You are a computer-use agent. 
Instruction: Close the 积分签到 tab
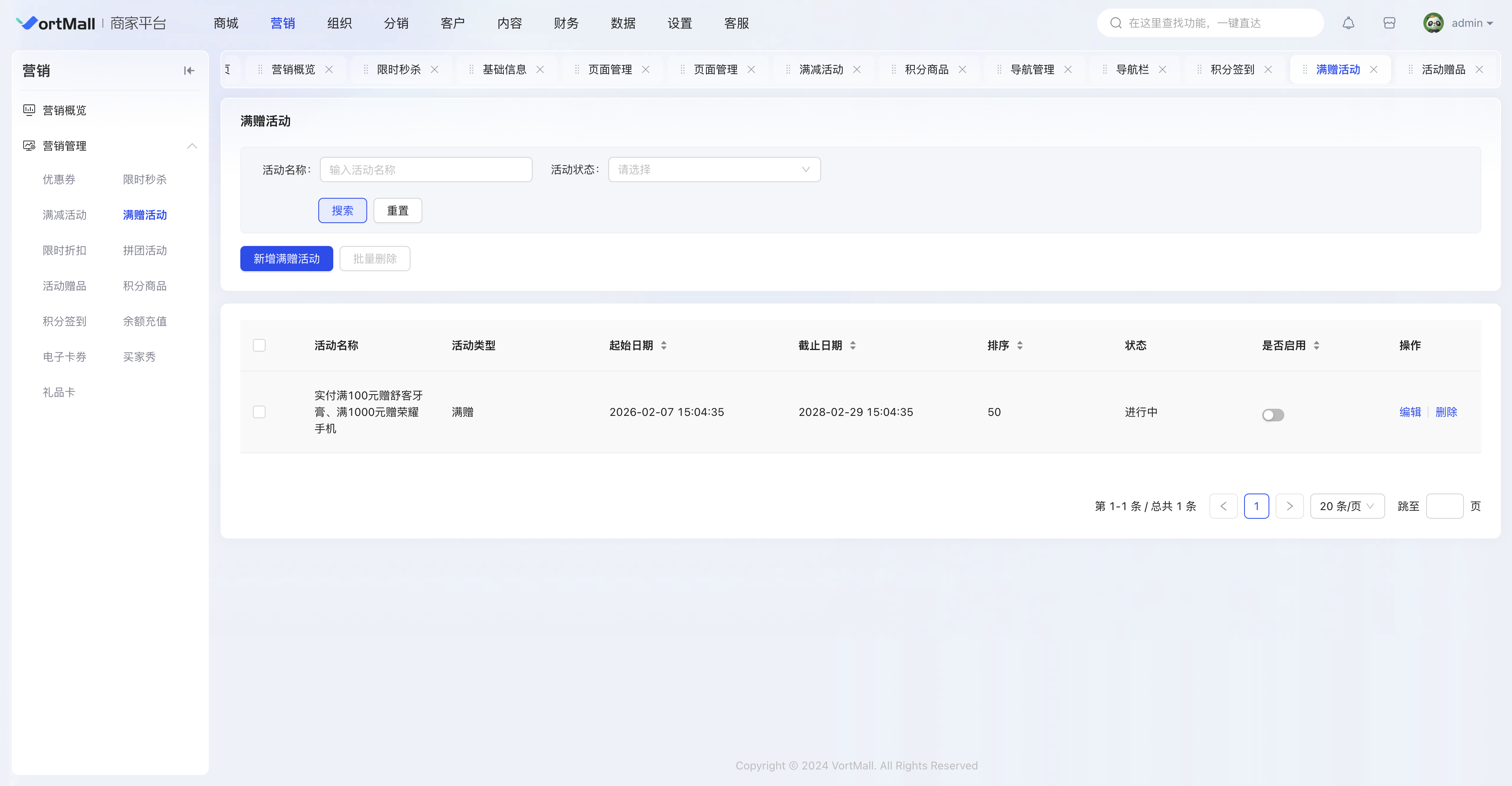coord(1268,69)
